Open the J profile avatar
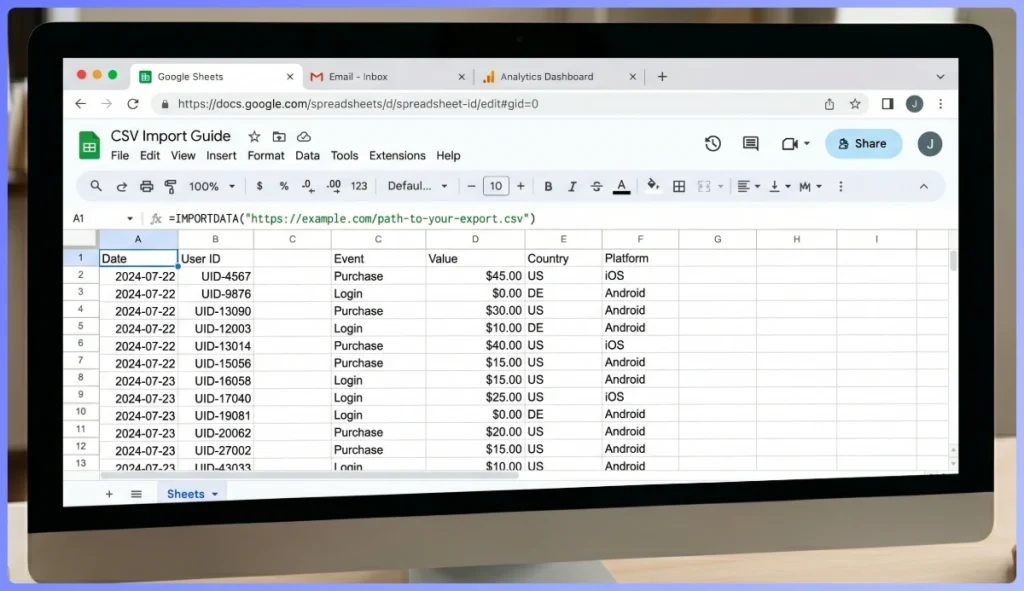 pyautogui.click(x=930, y=143)
